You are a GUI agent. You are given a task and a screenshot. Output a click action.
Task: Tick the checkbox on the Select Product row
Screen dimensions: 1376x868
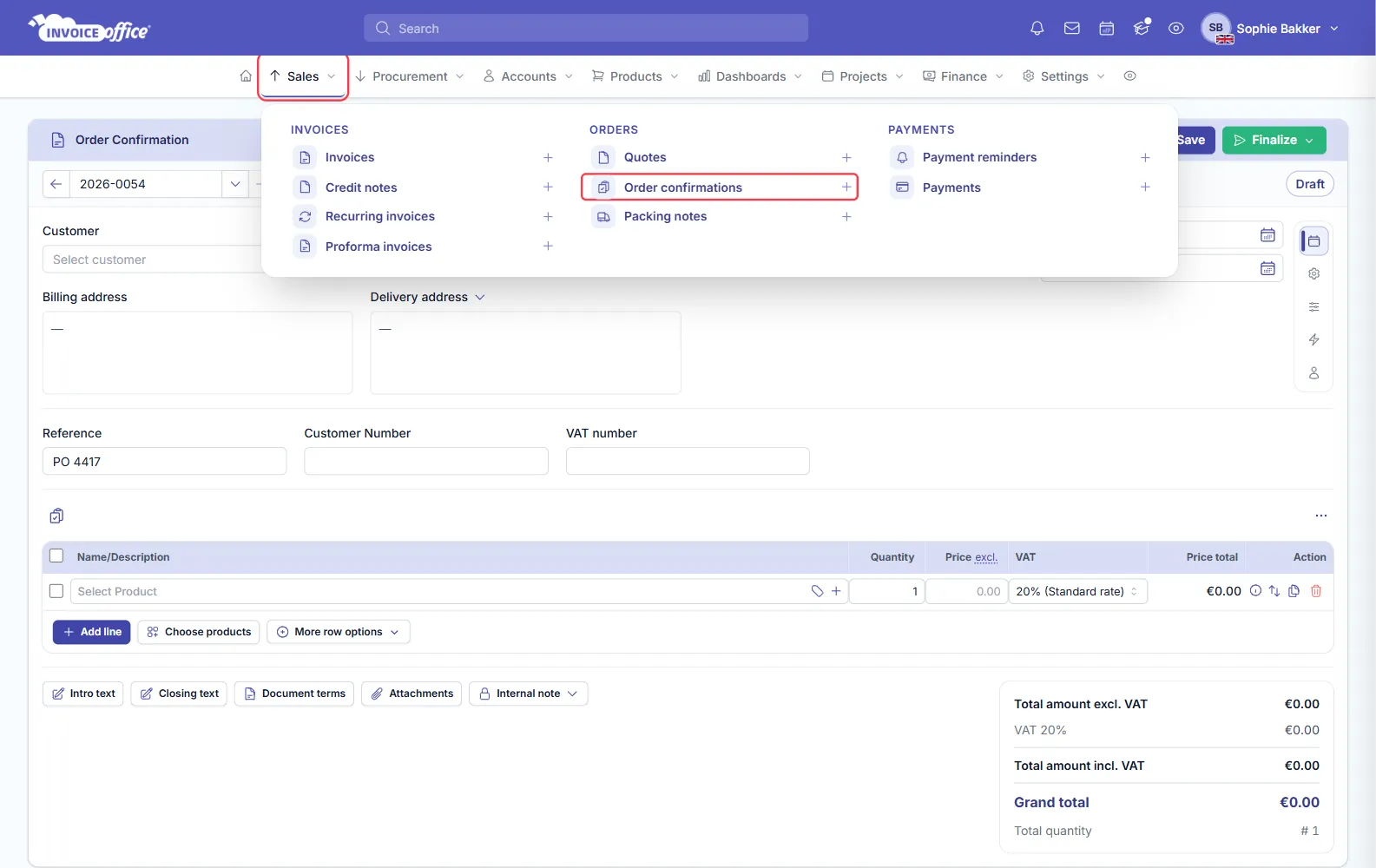pos(56,591)
